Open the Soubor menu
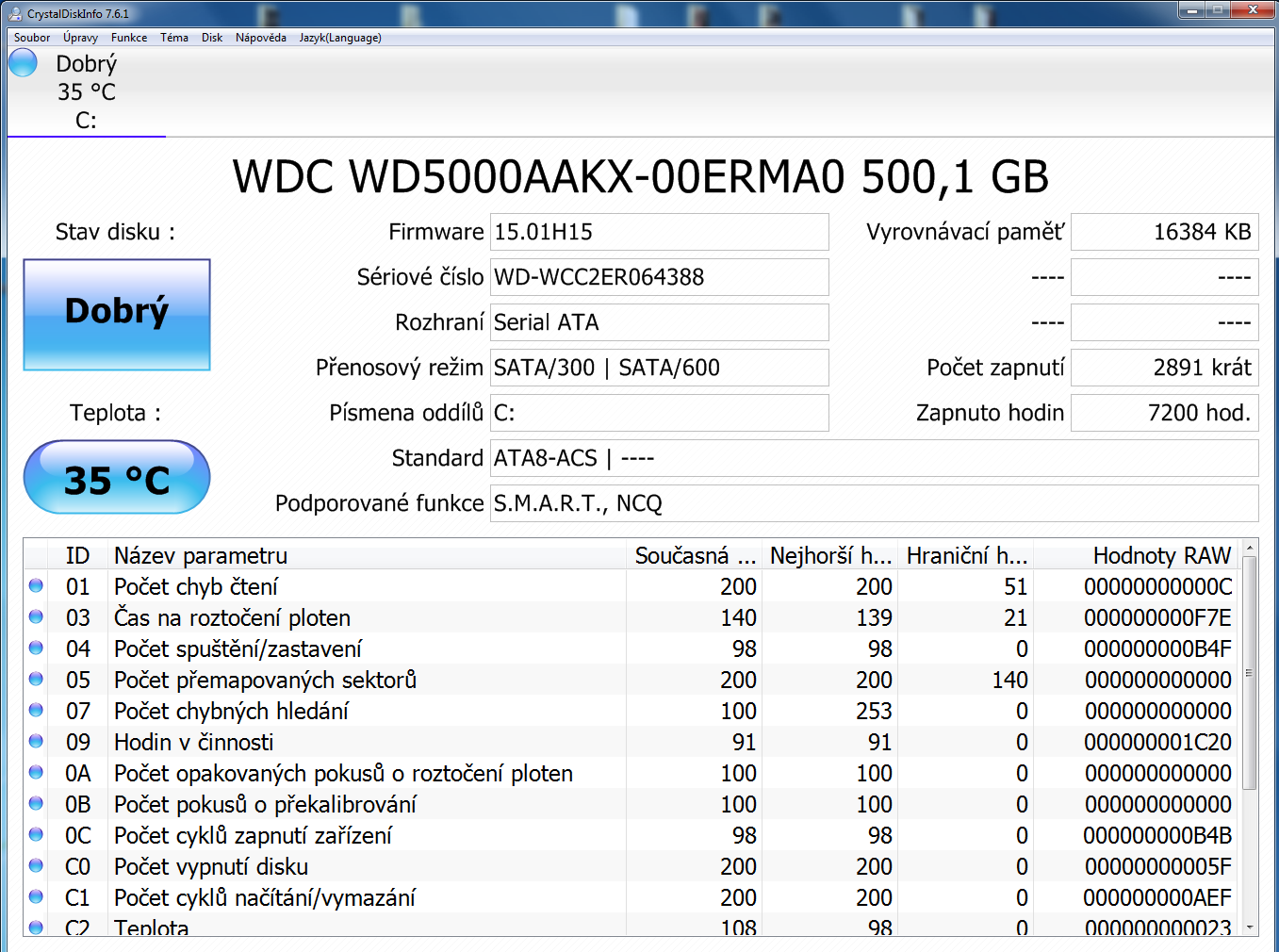Image resolution: width=1279 pixels, height=952 pixels. (32, 38)
